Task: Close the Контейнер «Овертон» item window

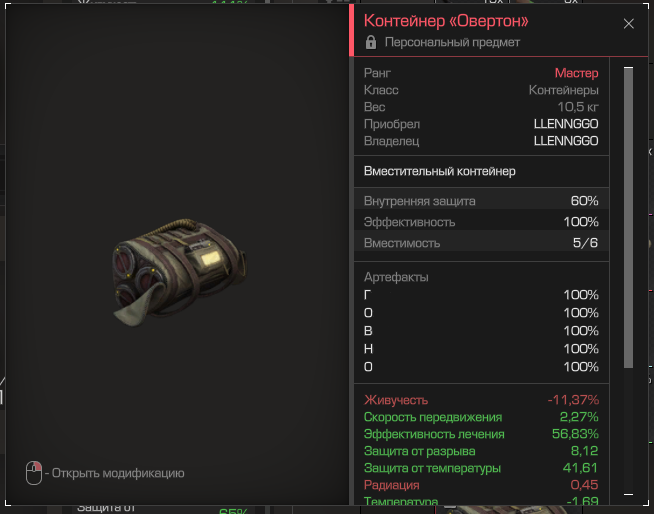Action: 628,24
